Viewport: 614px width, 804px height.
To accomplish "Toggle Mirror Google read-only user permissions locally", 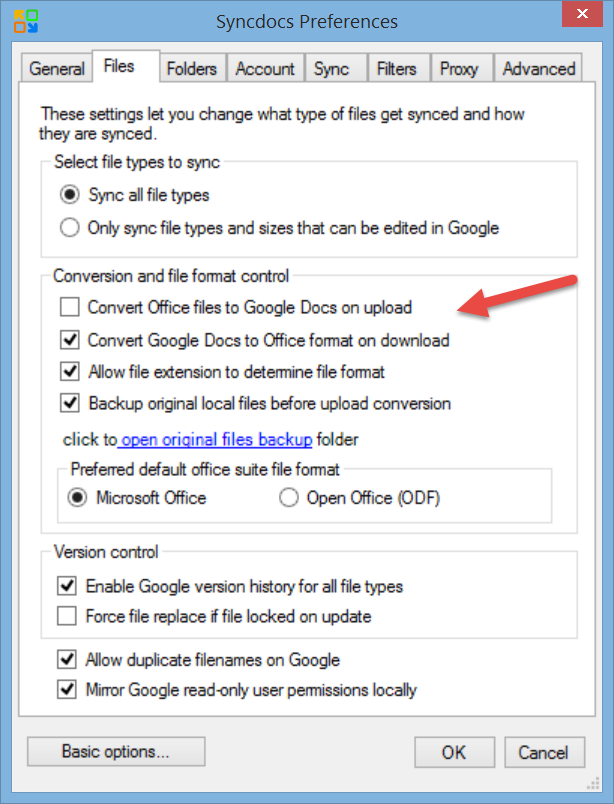I will pyautogui.click(x=237, y=690).
